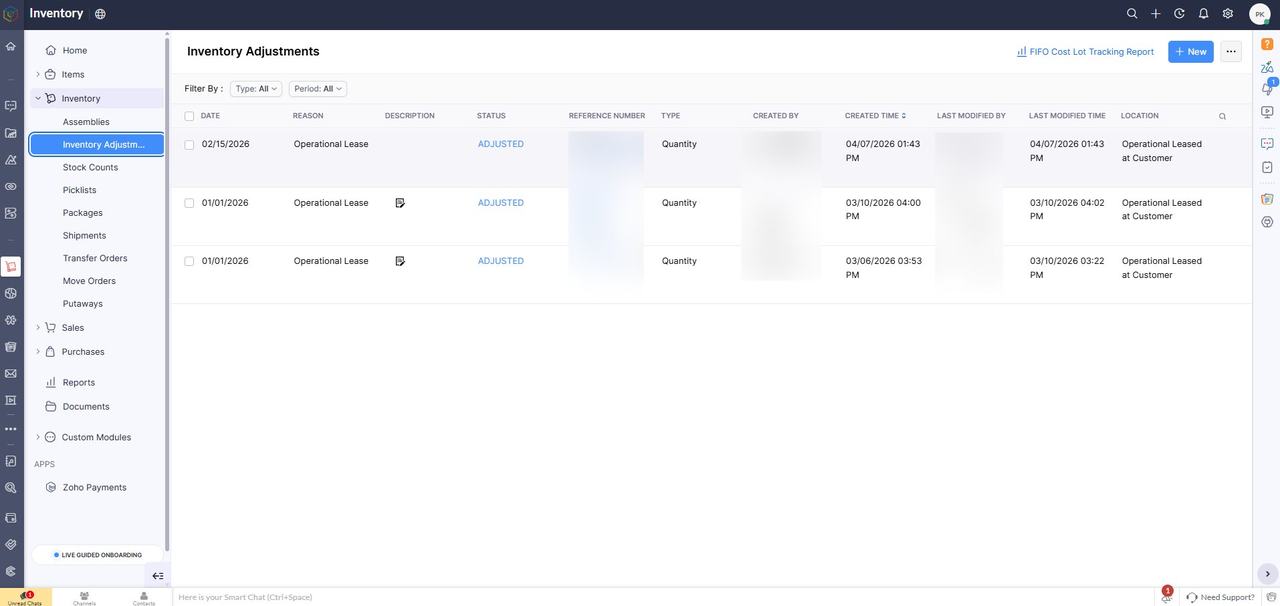Open Documents in the sidebar
This screenshot has width=1280, height=606.
point(86,406)
